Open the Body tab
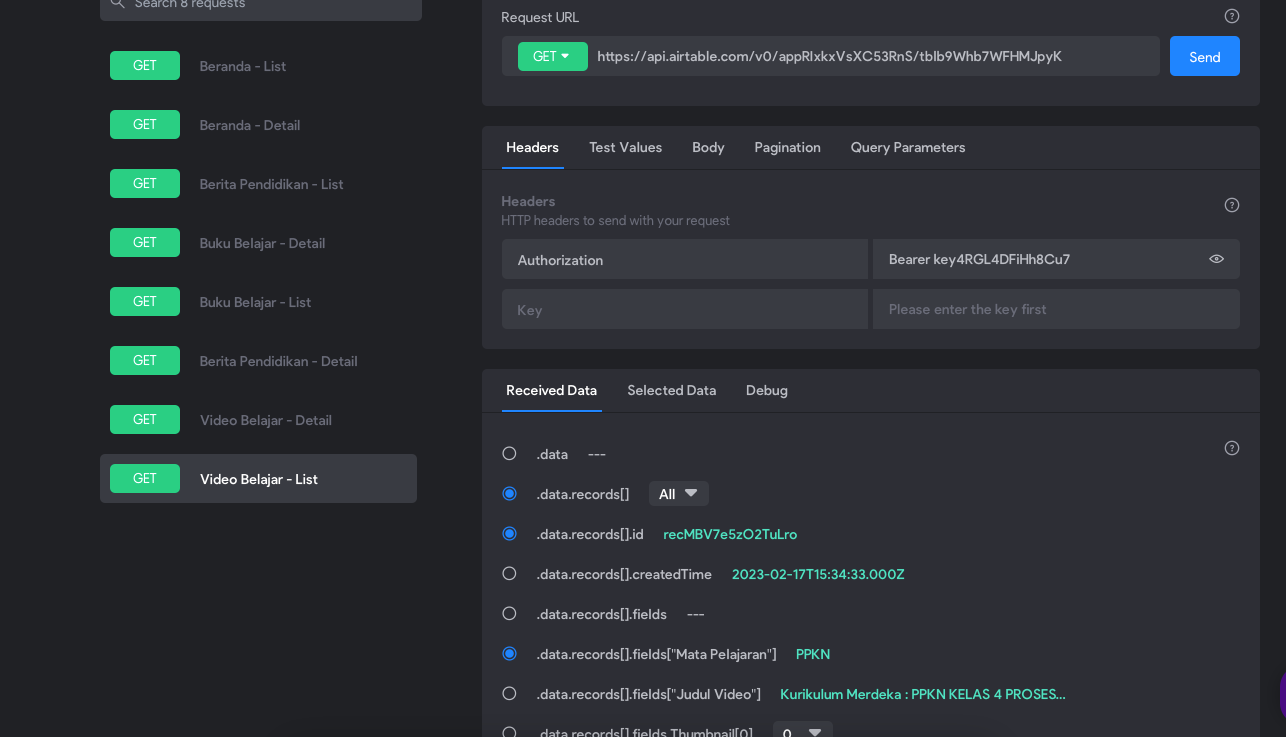The height and width of the screenshot is (737, 1286). click(708, 147)
